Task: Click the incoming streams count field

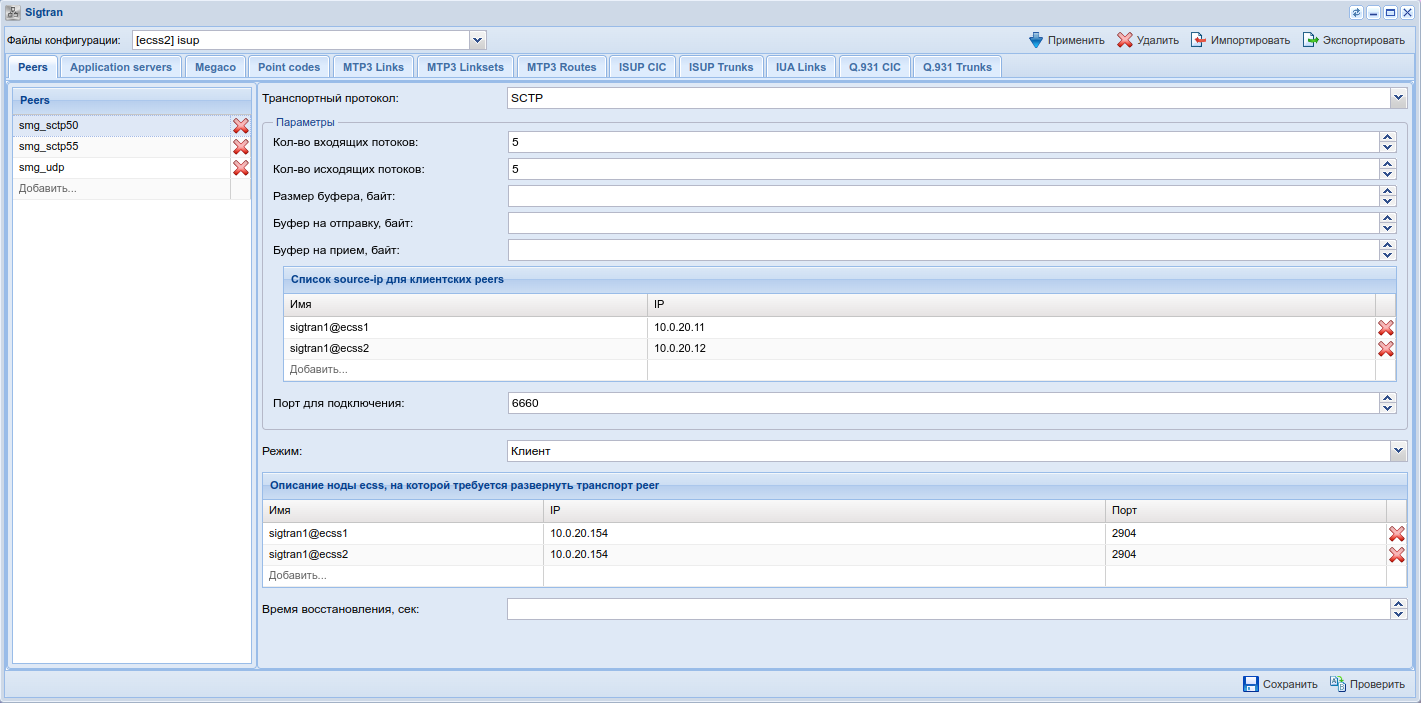Action: point(943,142)
